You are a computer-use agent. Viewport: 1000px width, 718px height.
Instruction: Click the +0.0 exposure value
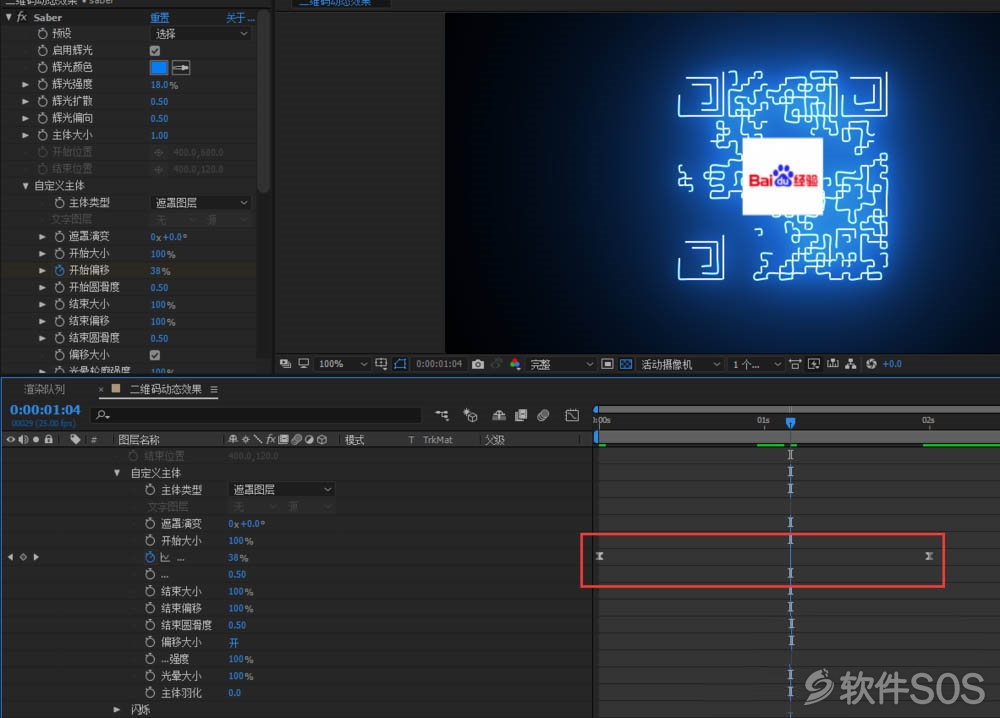(892, 364)
